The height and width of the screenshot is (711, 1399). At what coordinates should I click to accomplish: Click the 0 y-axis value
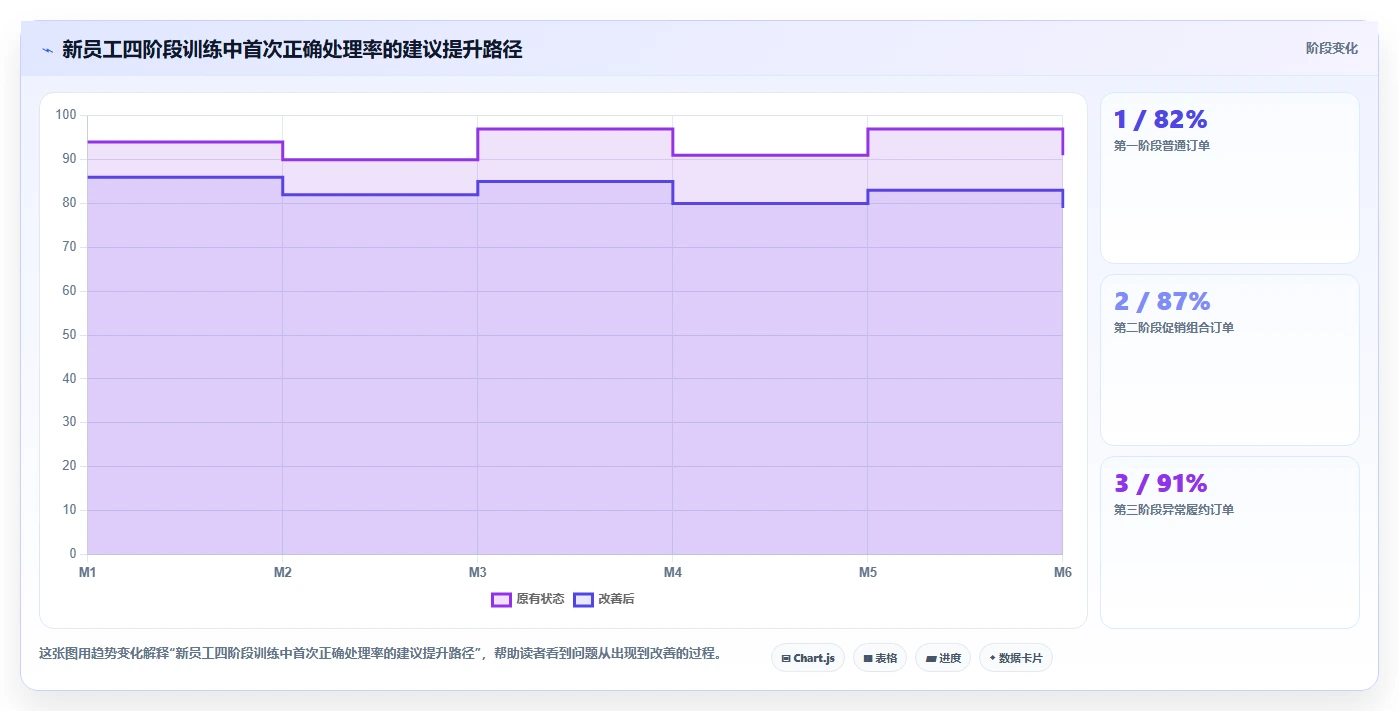click(x=73, y=554)
